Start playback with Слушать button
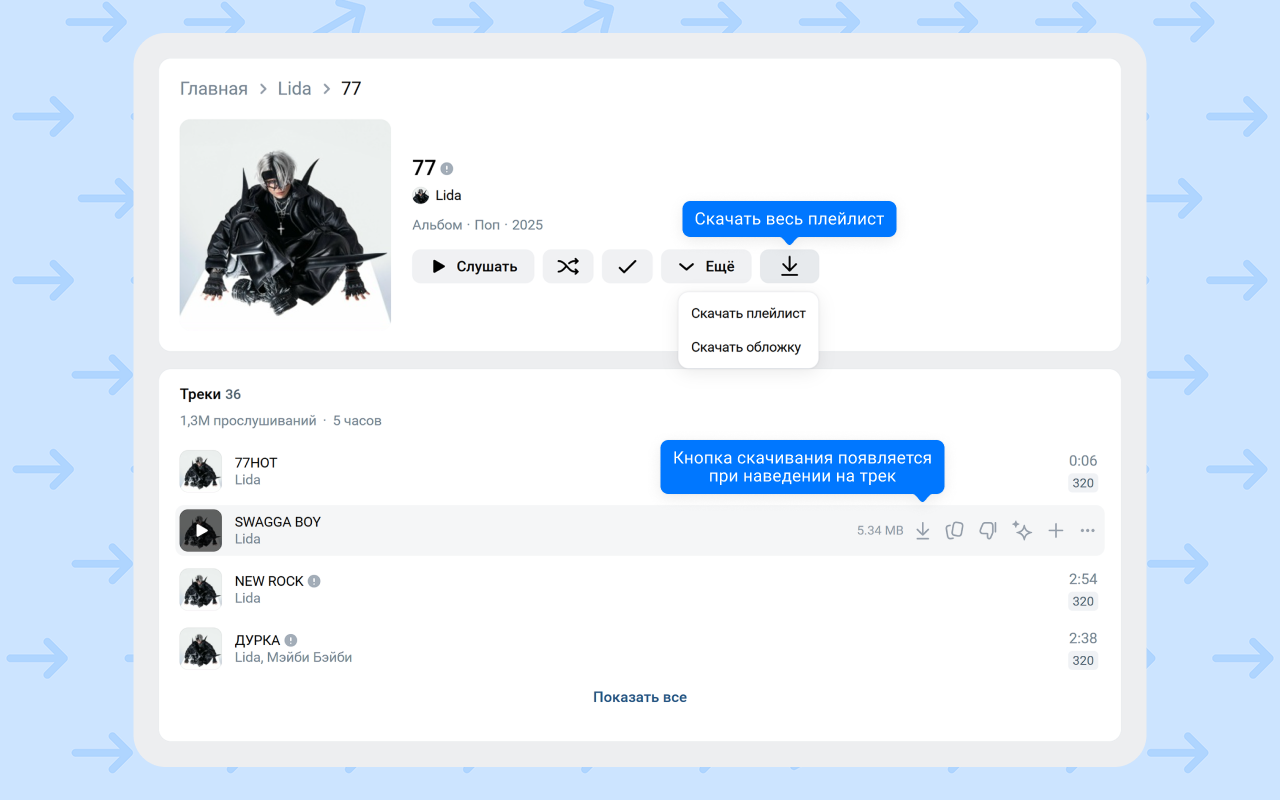 [x=473, y=266]
